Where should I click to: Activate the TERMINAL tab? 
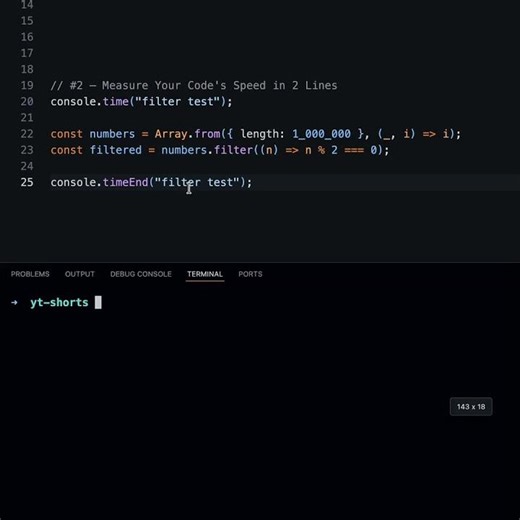[205, 274]
